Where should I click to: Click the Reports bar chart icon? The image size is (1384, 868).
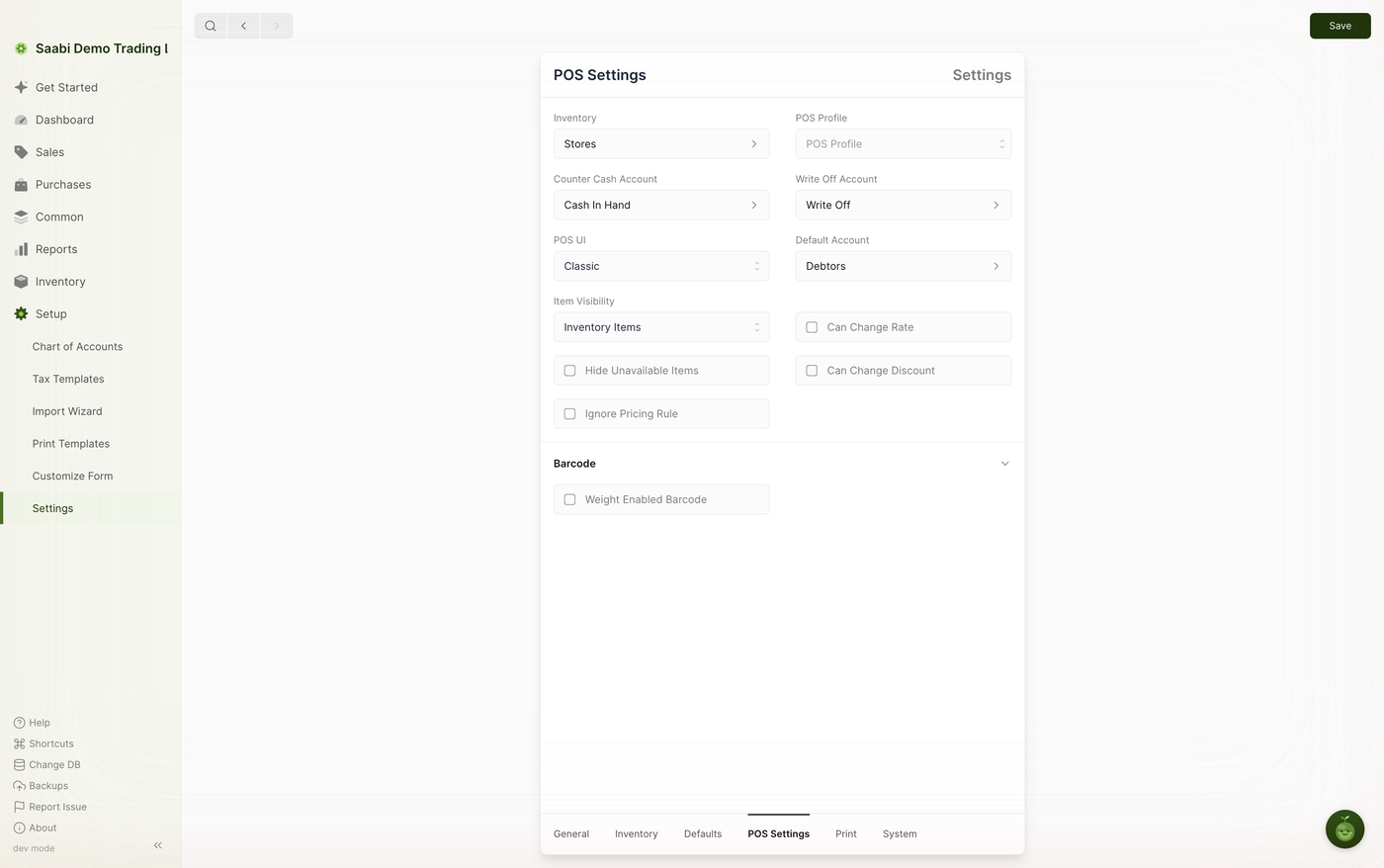pyautogui.click(x=21, y=249)
